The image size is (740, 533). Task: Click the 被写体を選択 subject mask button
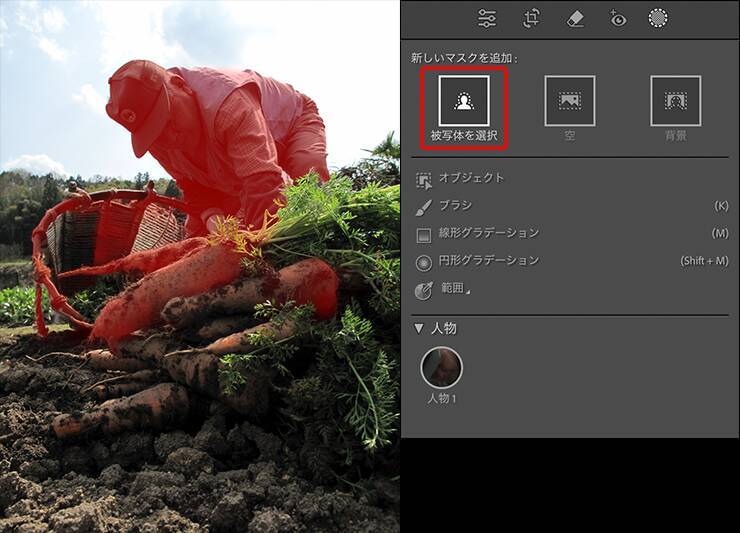[x=463, y=101]
